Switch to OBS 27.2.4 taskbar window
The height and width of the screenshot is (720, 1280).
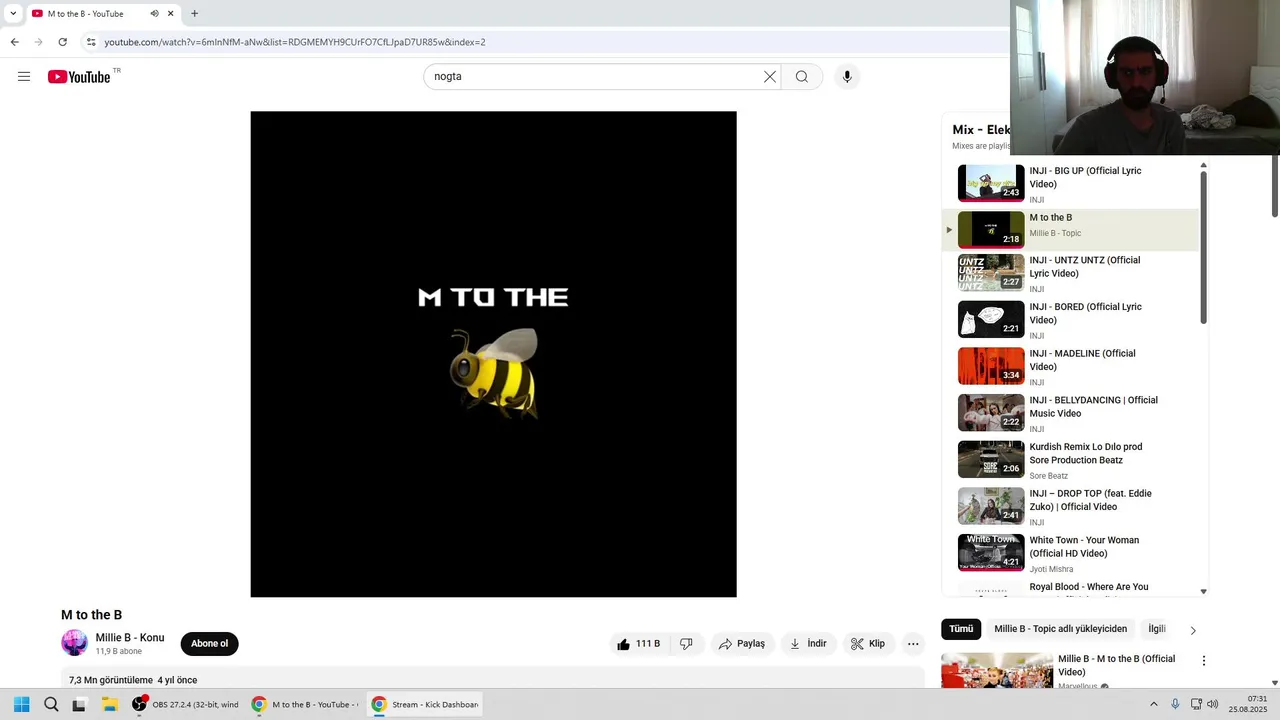tap(185, 704)
